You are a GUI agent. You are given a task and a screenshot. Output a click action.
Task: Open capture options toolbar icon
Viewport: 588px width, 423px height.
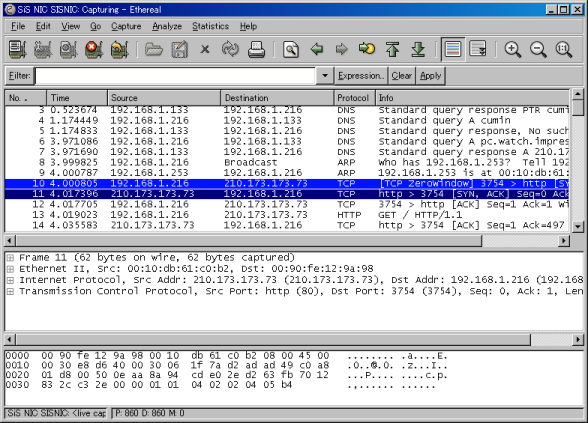point(43,49)
